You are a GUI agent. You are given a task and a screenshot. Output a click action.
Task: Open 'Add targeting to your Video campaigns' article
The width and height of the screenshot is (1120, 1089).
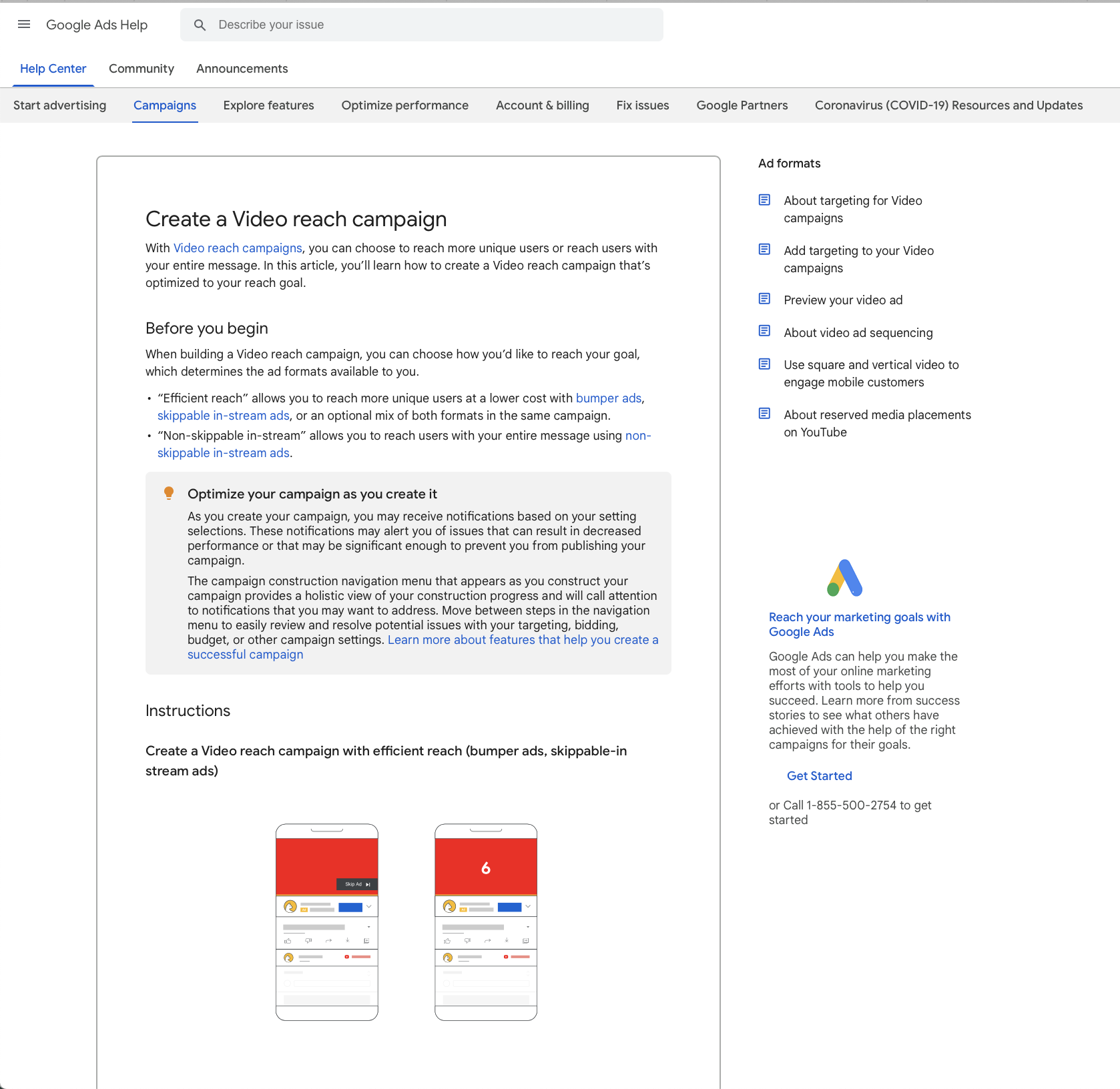[858, 260]
